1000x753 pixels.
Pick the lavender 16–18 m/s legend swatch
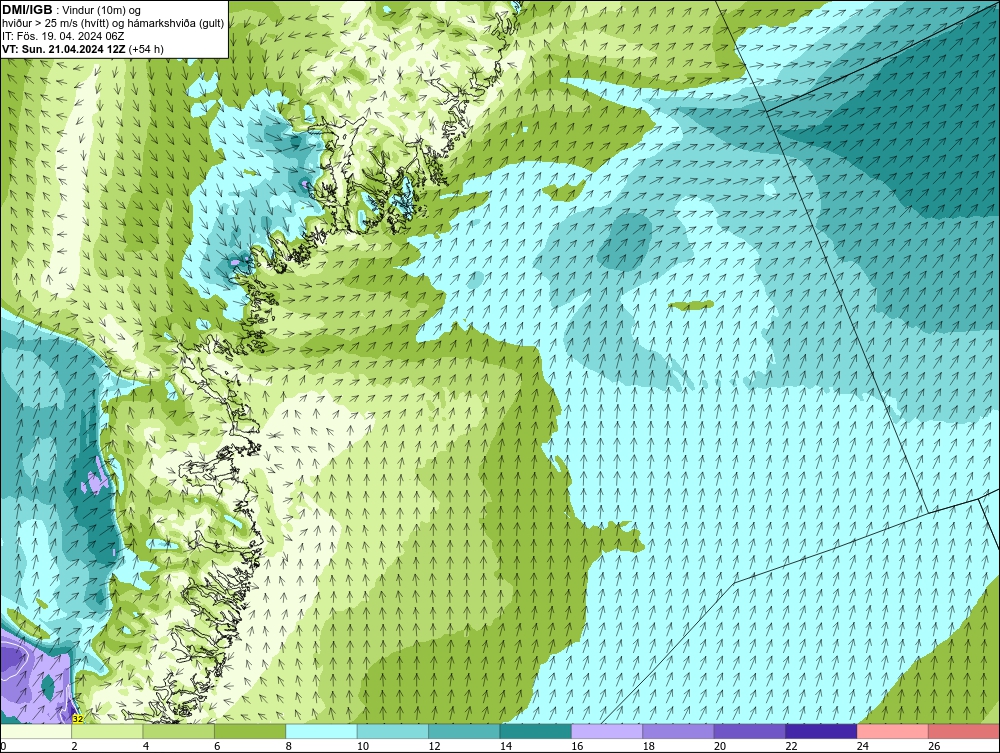[607, 731]
